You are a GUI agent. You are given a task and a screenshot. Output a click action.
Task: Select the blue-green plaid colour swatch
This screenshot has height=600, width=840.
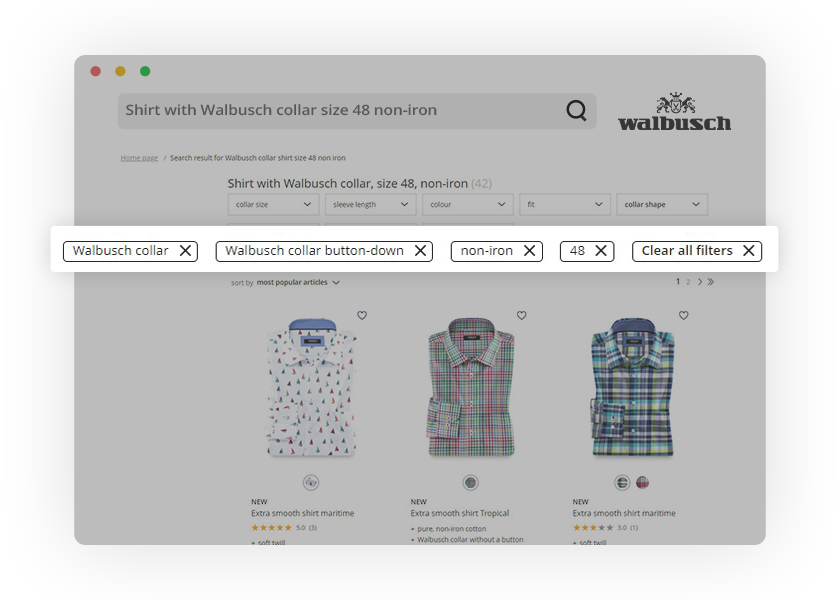click(x=622, y=483)
